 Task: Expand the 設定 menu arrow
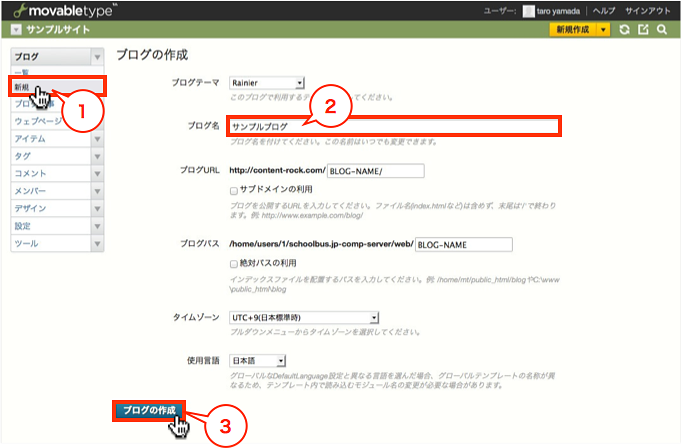pyautogui.click(x=97, y=226)
